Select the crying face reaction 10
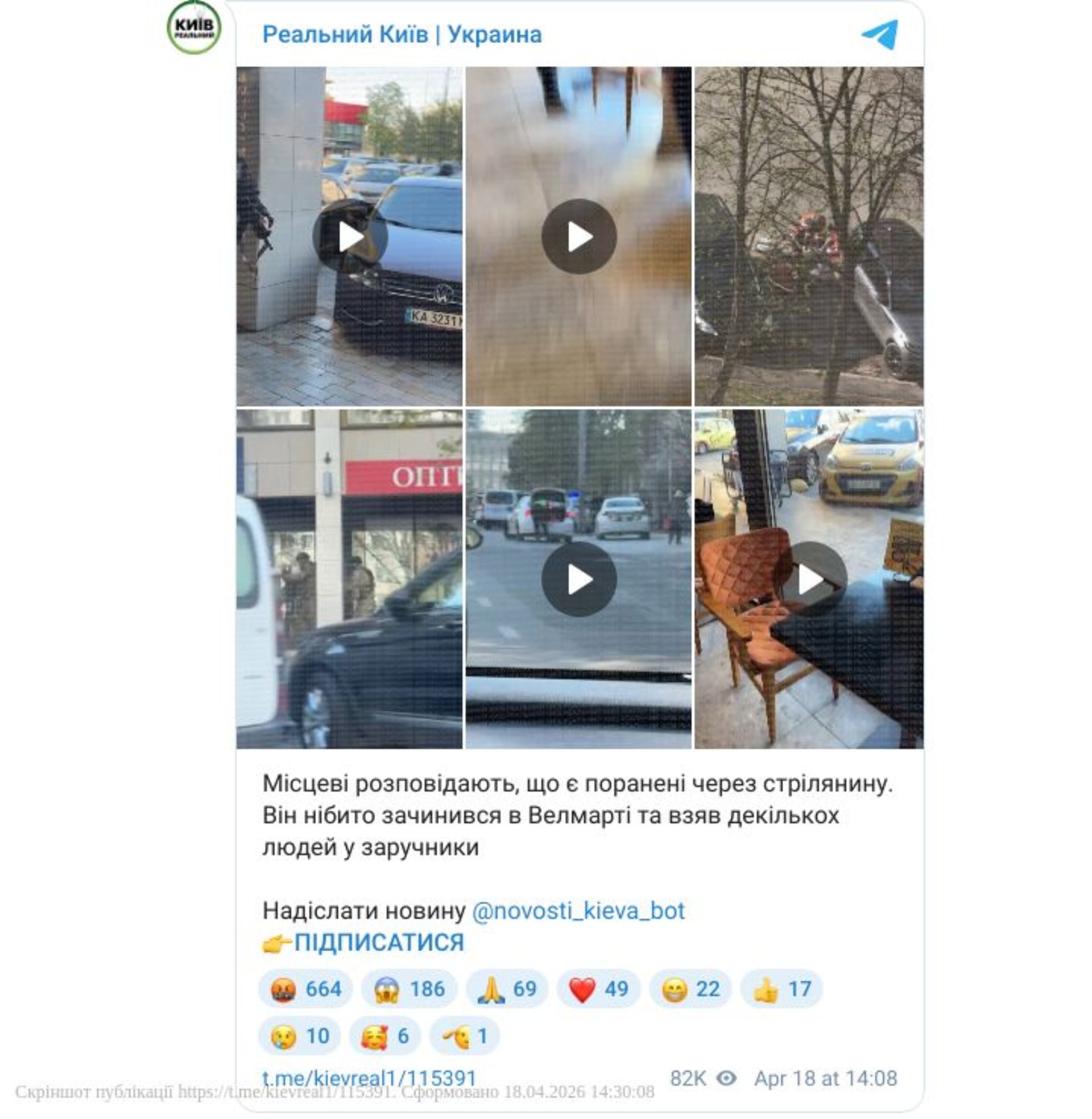The height and width of the screenshot is (1119, 1092). (300, 1036)
